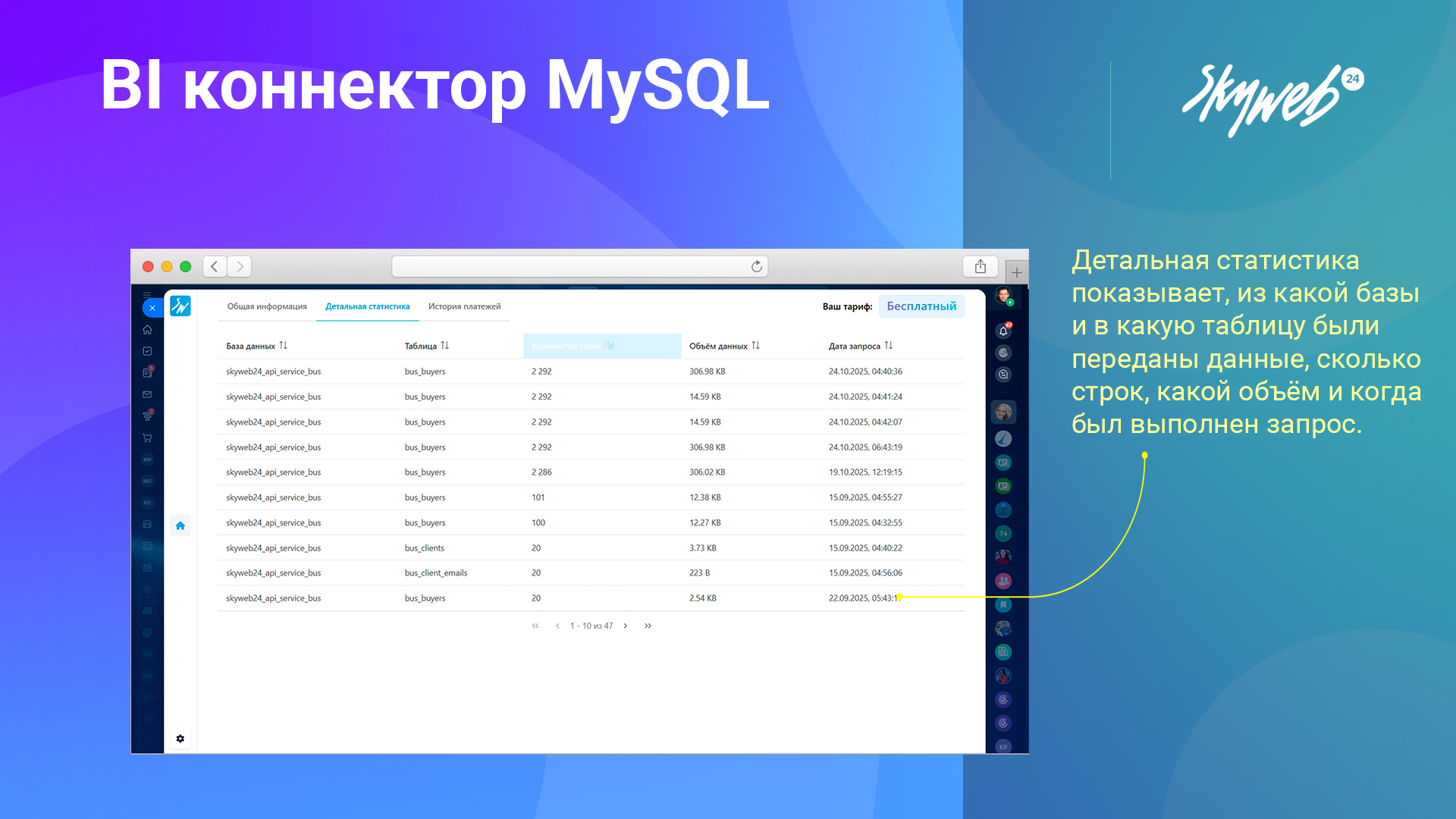
Task: Go to next page of table
Action: [x=626, y=626]
